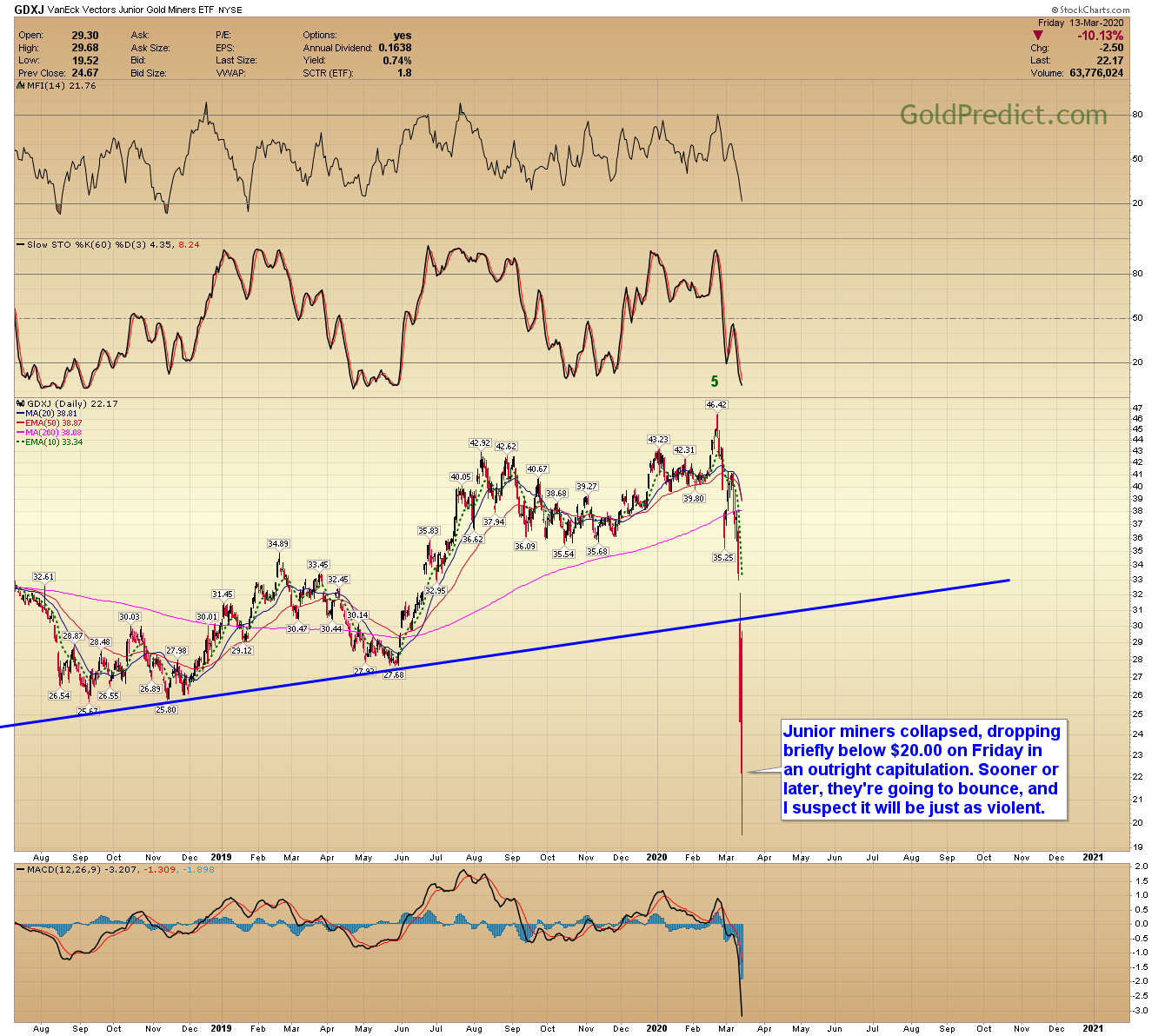The height and width of the screenshot is (1036, 1165).
Task: Click the P/E label
Action: pos(223,36)
